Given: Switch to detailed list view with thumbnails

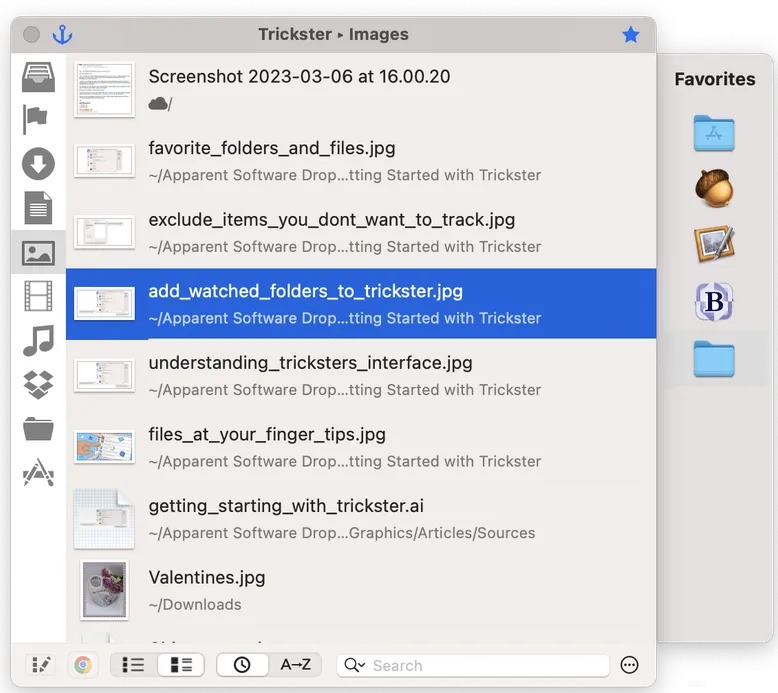Looking at the screenshot, I should (x=181, y=665).
